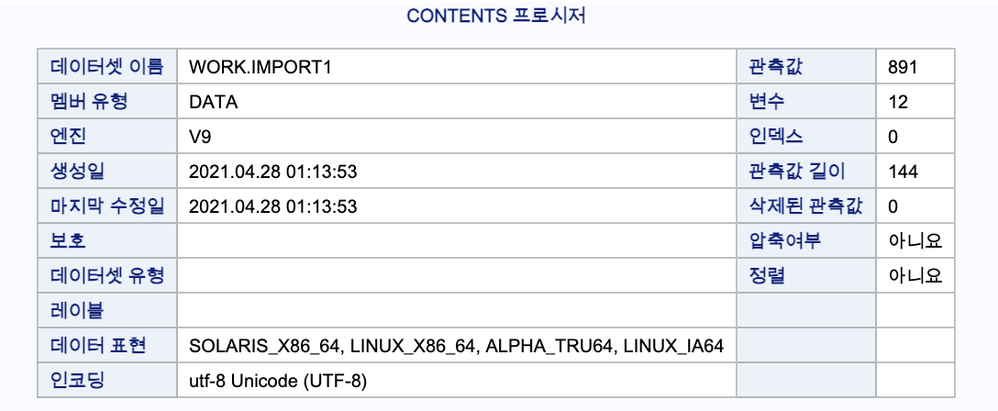
Task: Select the 마지막 수정일 timestamp value
Action: [x=273, y=206]
